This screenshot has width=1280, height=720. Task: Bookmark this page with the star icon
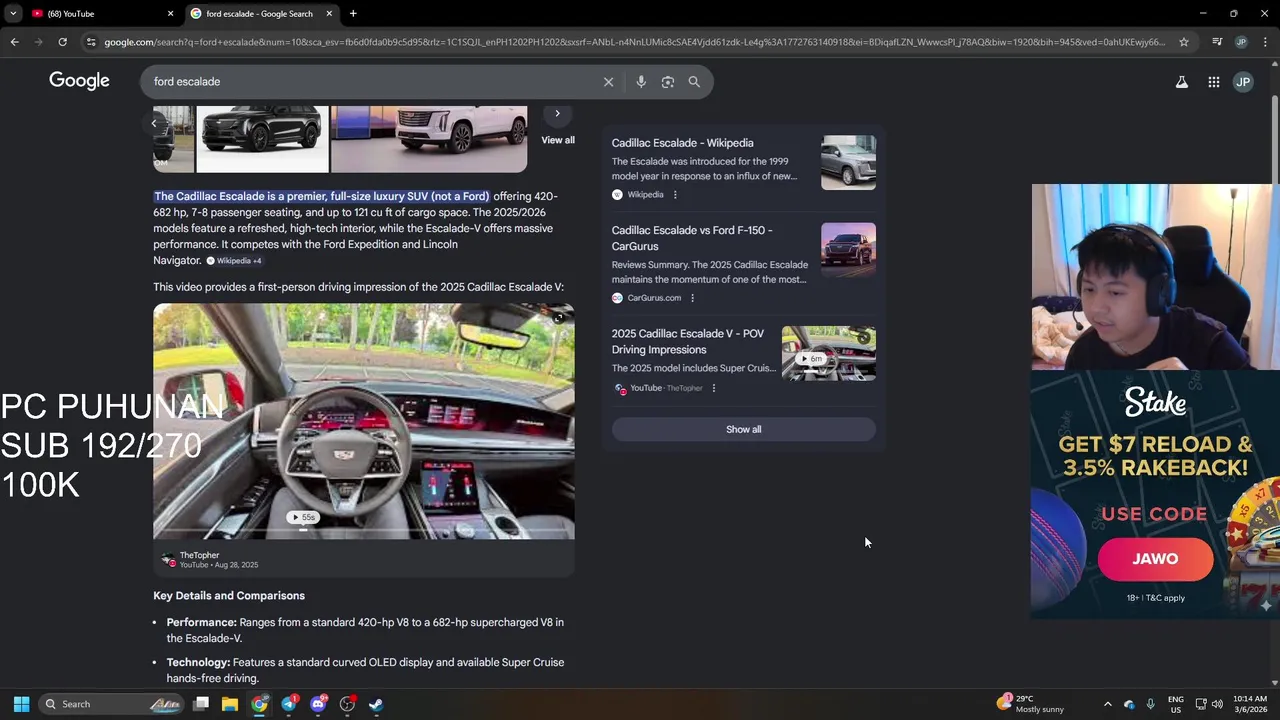pos(1184,42)
